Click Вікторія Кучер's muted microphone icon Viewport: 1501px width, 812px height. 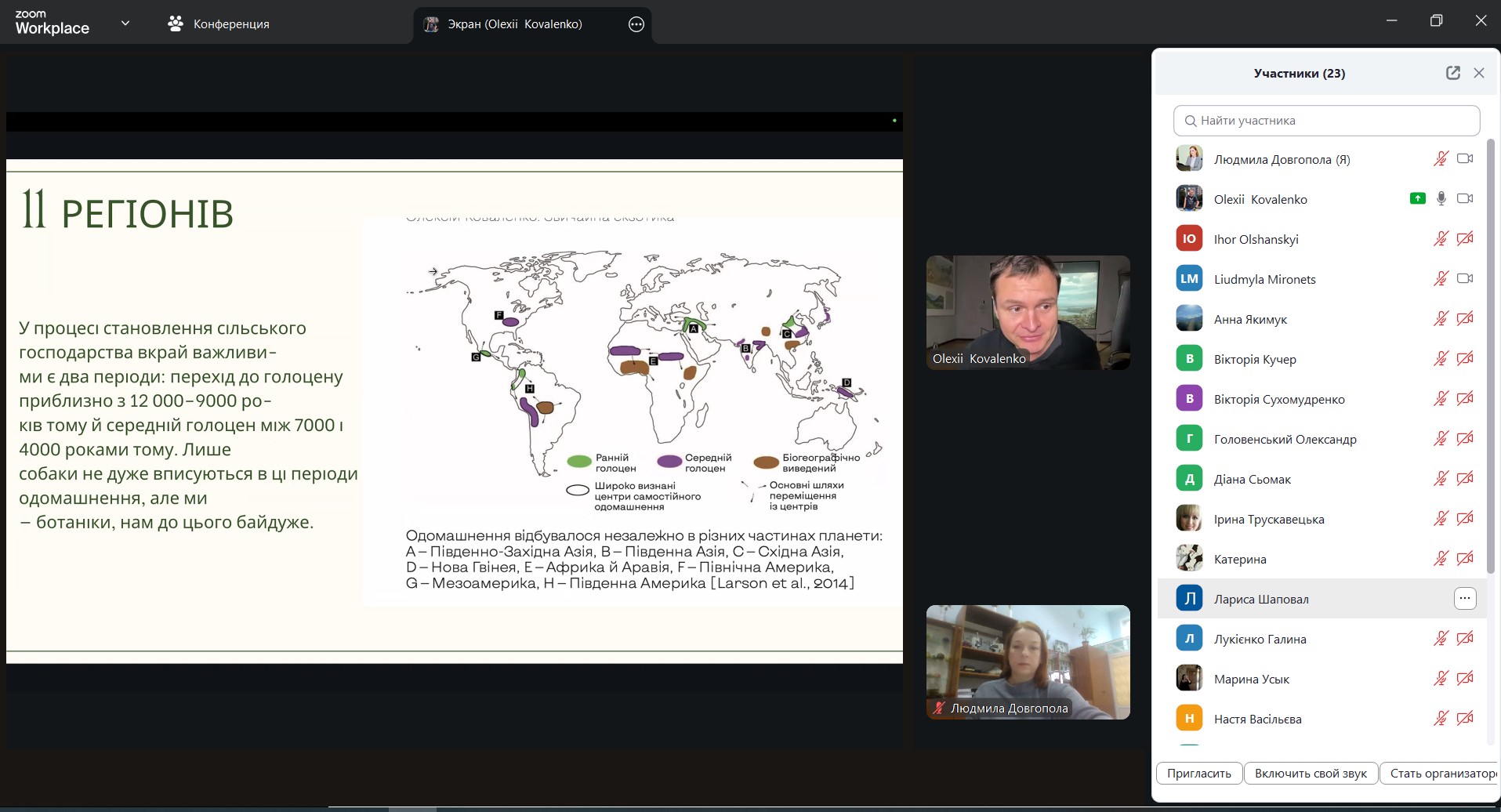pyautogui.click(x=1441, y=359)
